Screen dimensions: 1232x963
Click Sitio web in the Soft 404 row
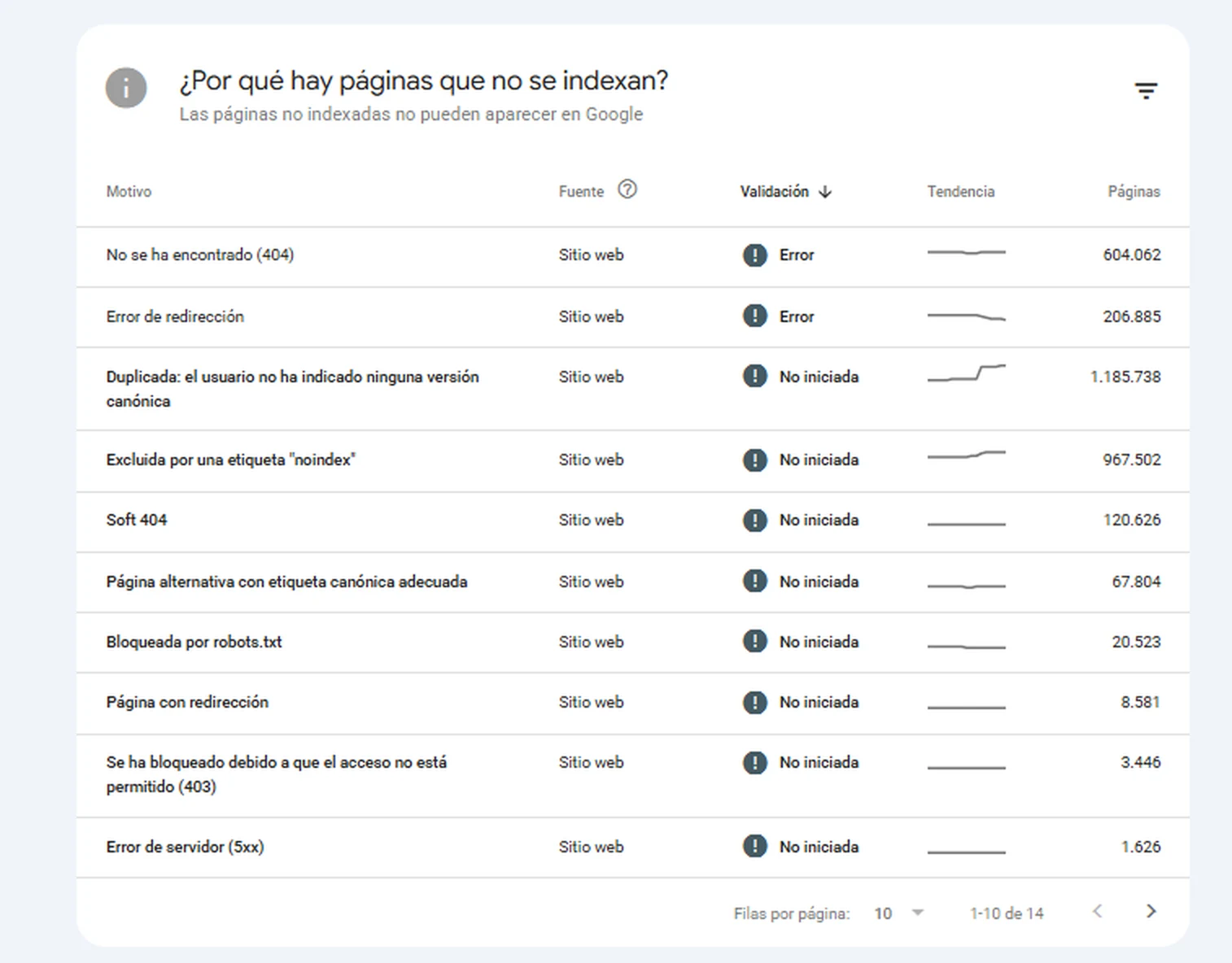pos(591,521)
